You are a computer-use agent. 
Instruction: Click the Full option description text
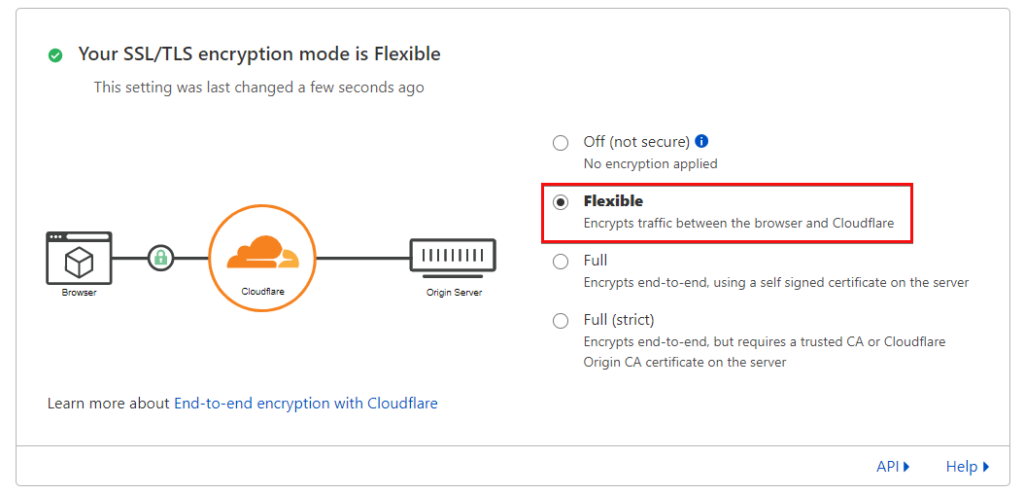776,282
